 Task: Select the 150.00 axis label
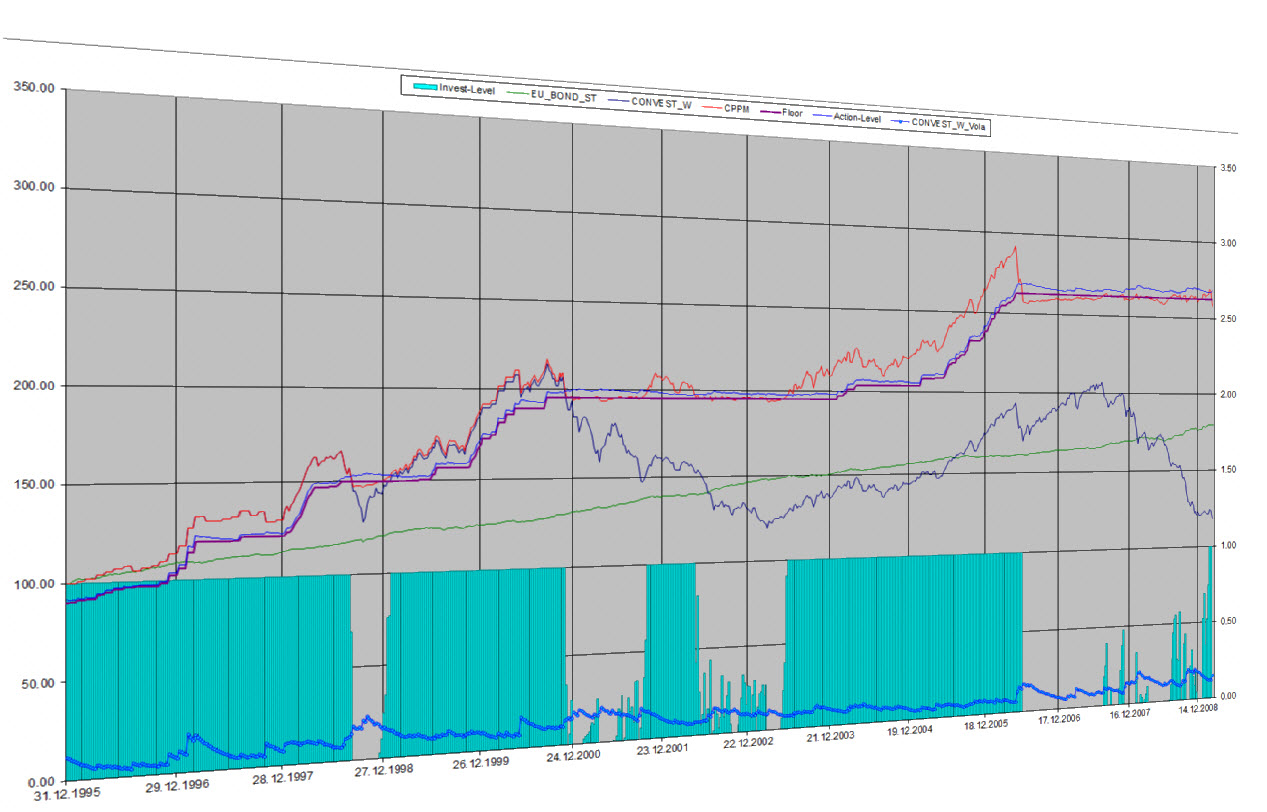(36, 485)
